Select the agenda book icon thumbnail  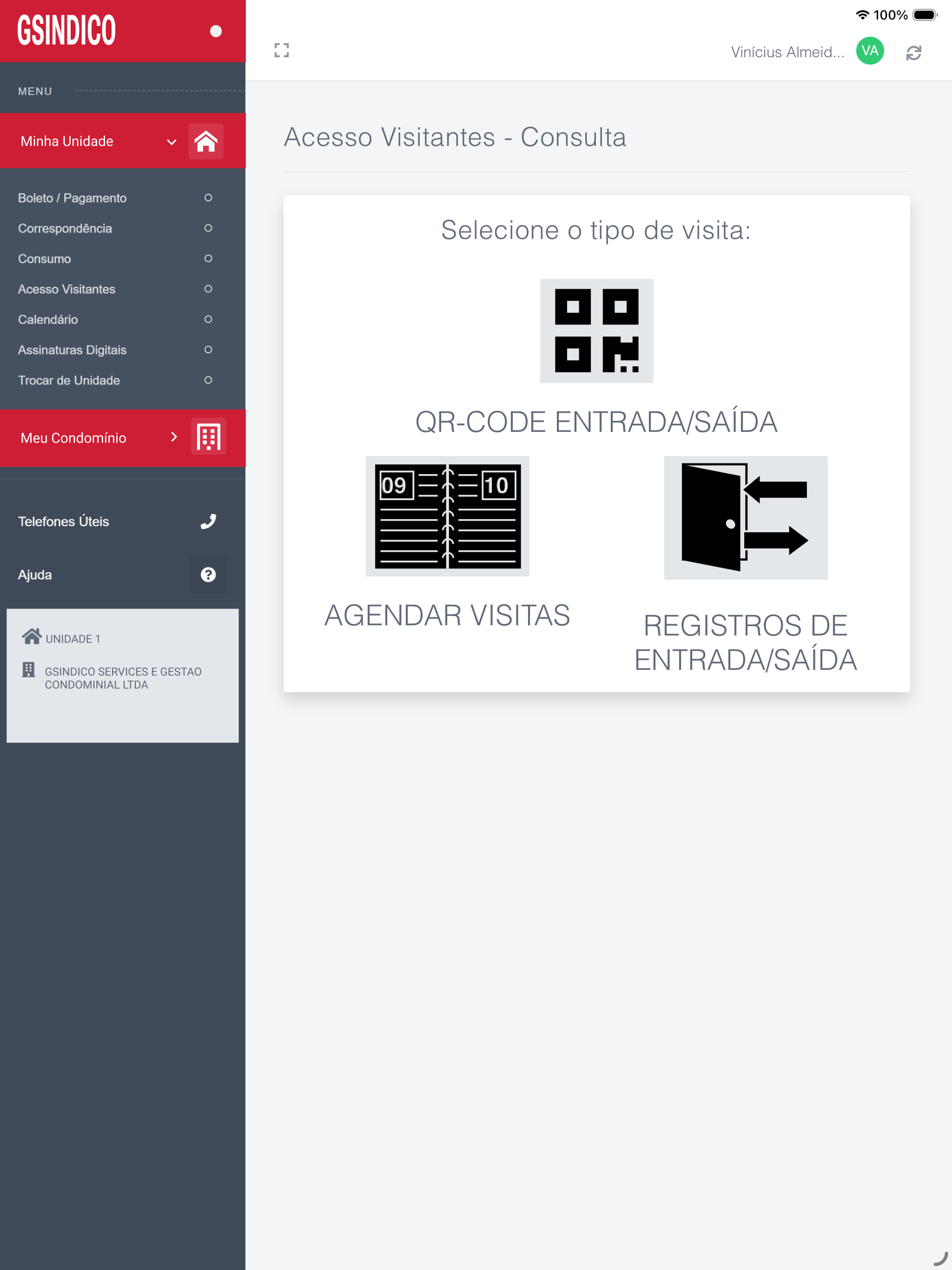tap(447, 516)
